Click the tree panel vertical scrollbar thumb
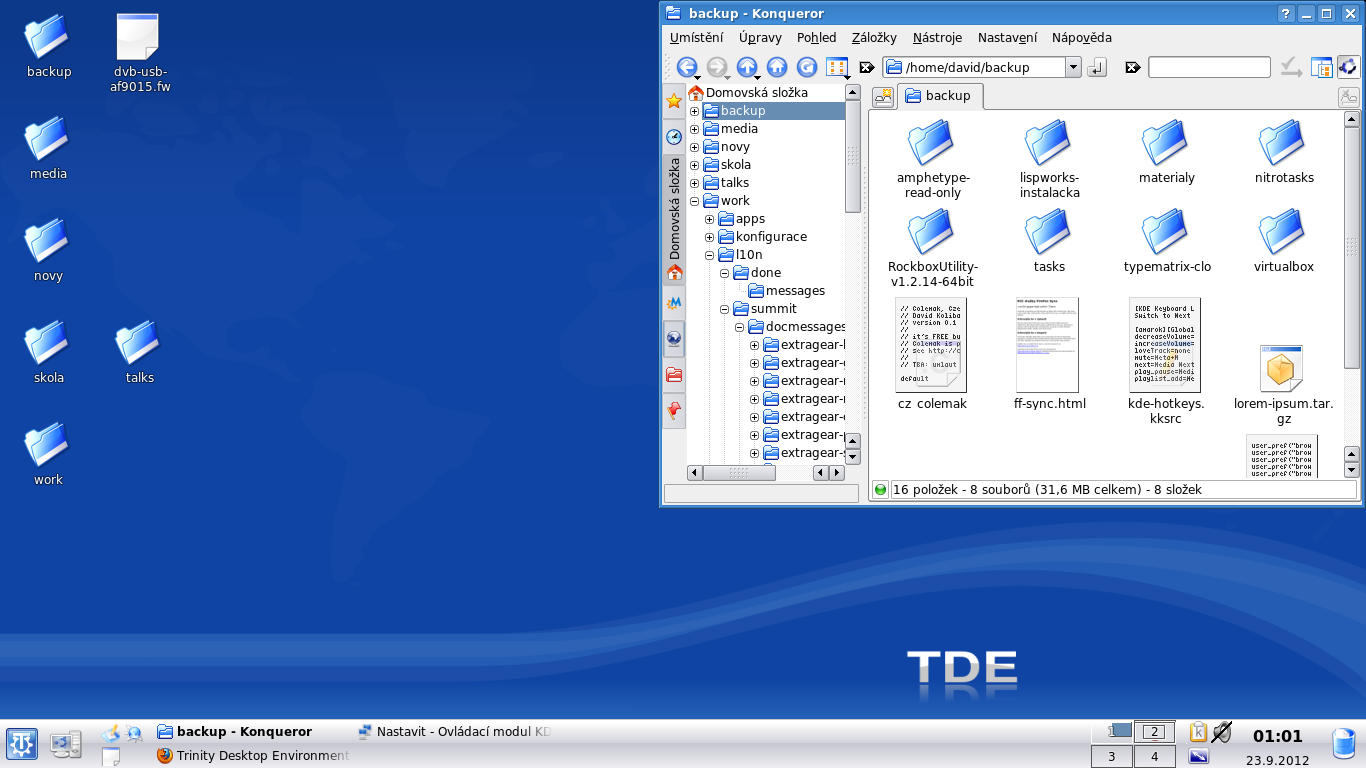The image size is (1366, 768). coord(852,156)
